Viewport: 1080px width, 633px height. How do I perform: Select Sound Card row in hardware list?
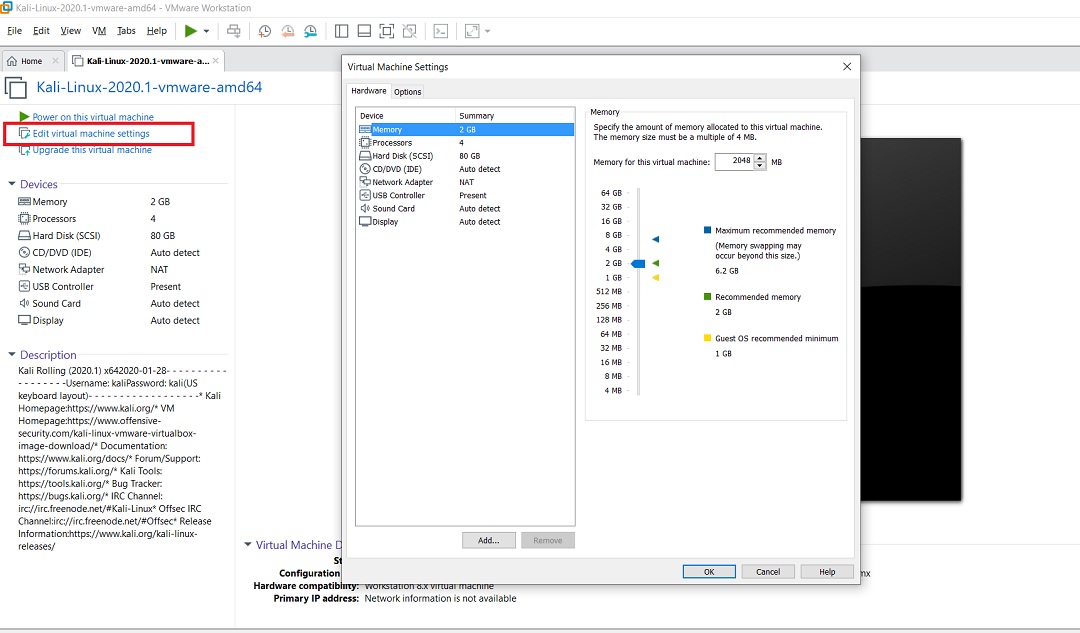(x=466, y=209)
